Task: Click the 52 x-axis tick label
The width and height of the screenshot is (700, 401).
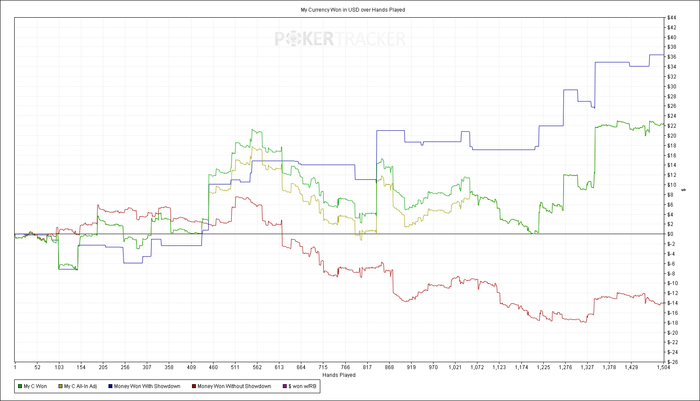Action: (37, 368)
